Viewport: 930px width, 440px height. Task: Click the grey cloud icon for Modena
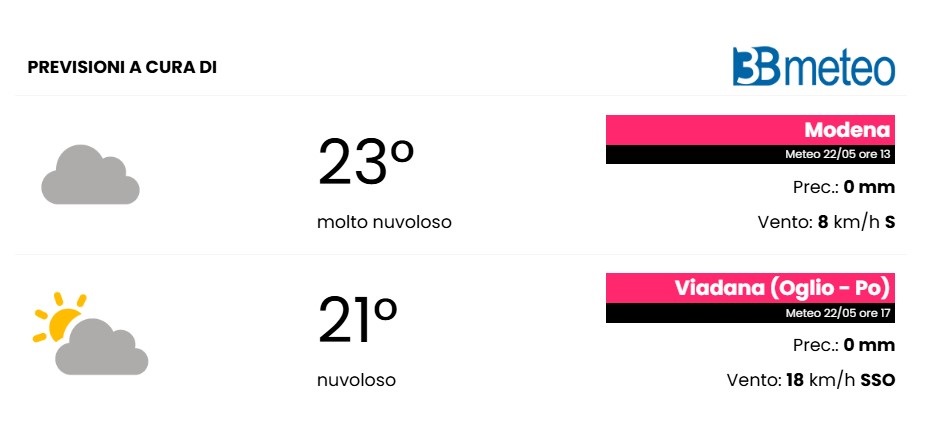coord(90,175)
